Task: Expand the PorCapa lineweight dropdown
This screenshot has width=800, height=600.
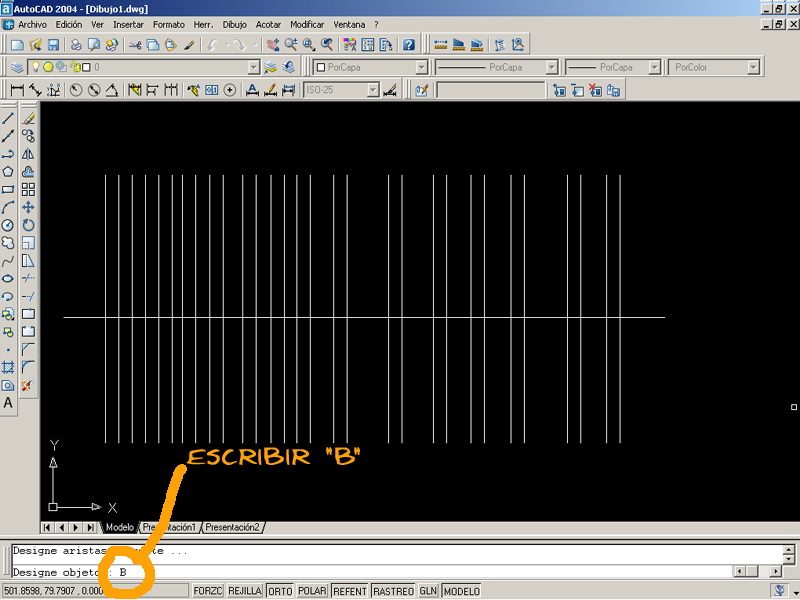Action: pyautogui.click(x=654, y=67)
